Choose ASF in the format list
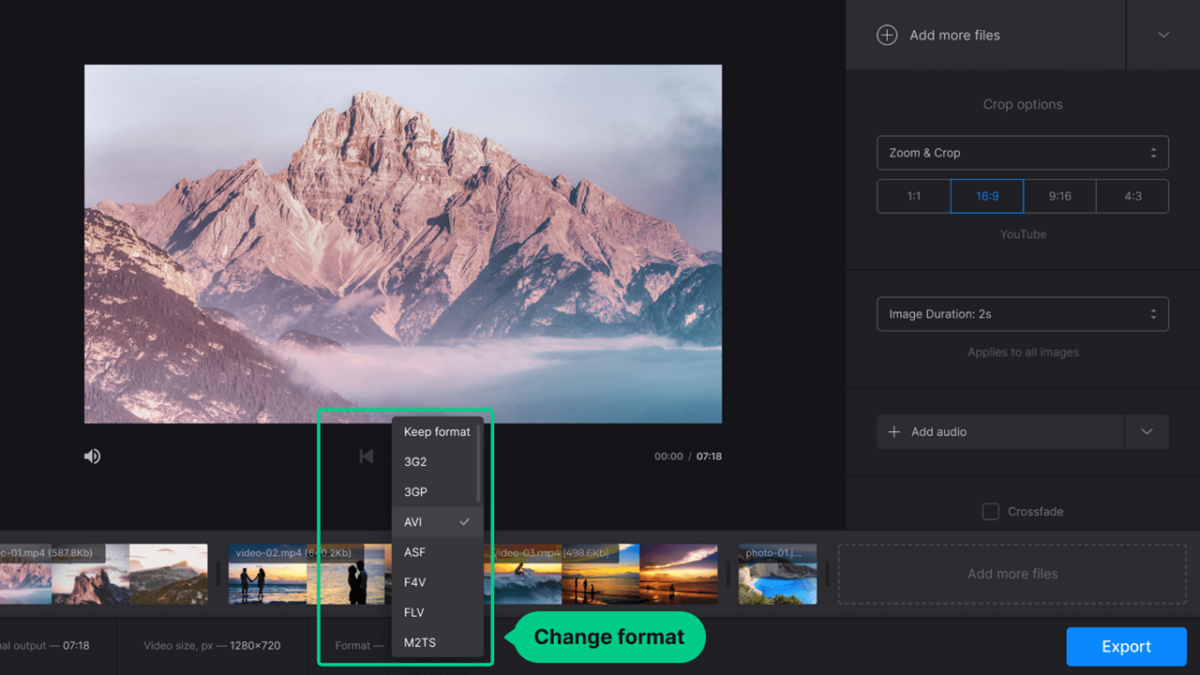The width and height of the screenshot is (1200, 675). point(437,552)
